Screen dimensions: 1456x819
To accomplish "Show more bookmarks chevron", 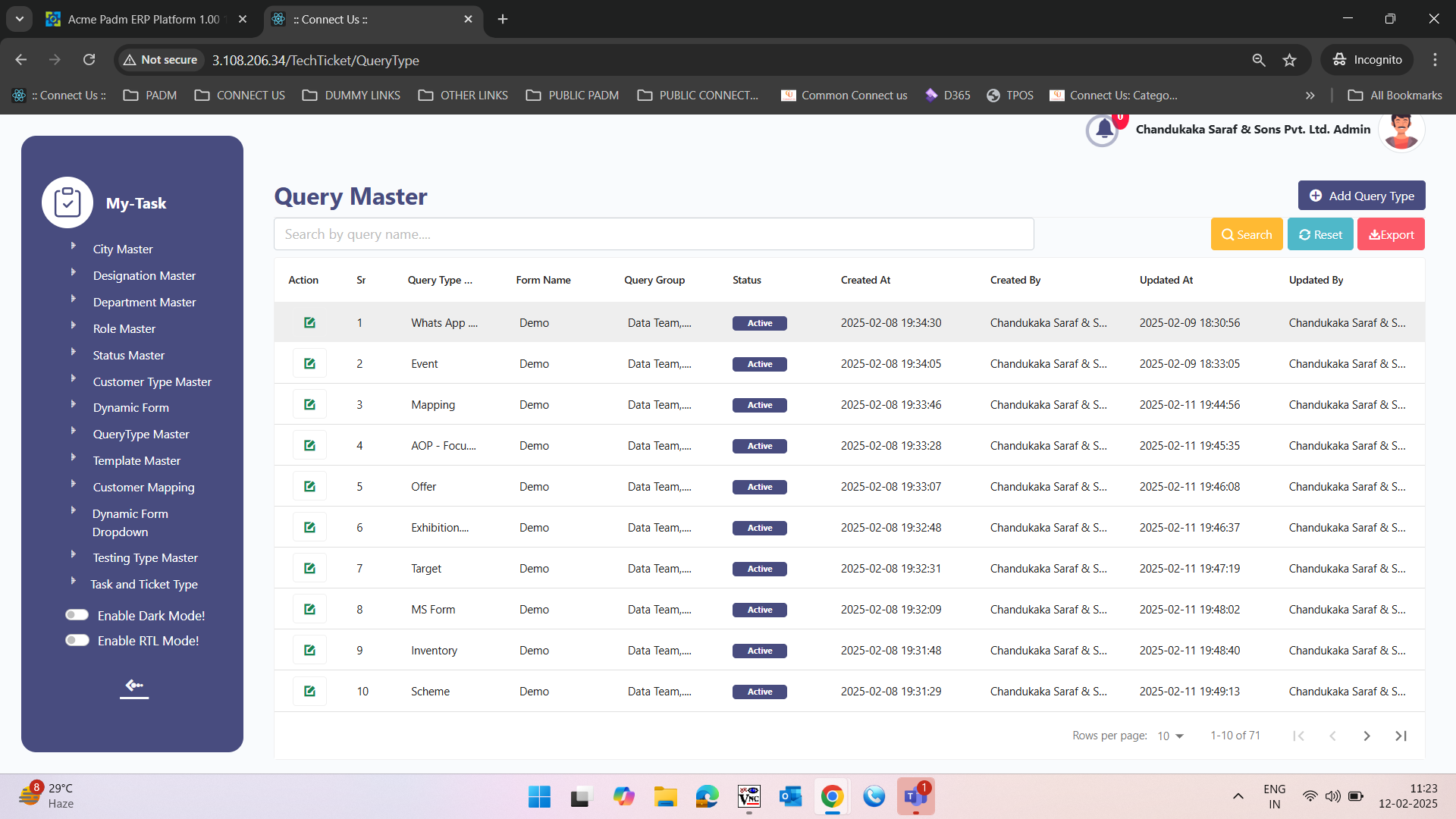I will coord(1310,96).
